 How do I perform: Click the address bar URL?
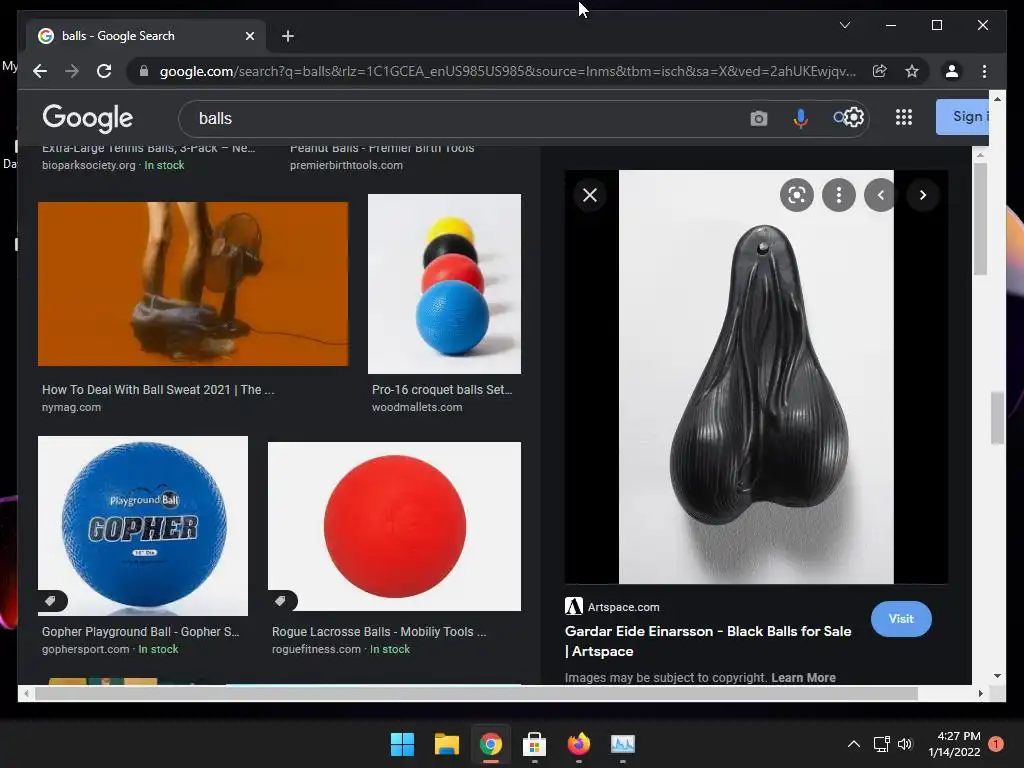[507, 71]
